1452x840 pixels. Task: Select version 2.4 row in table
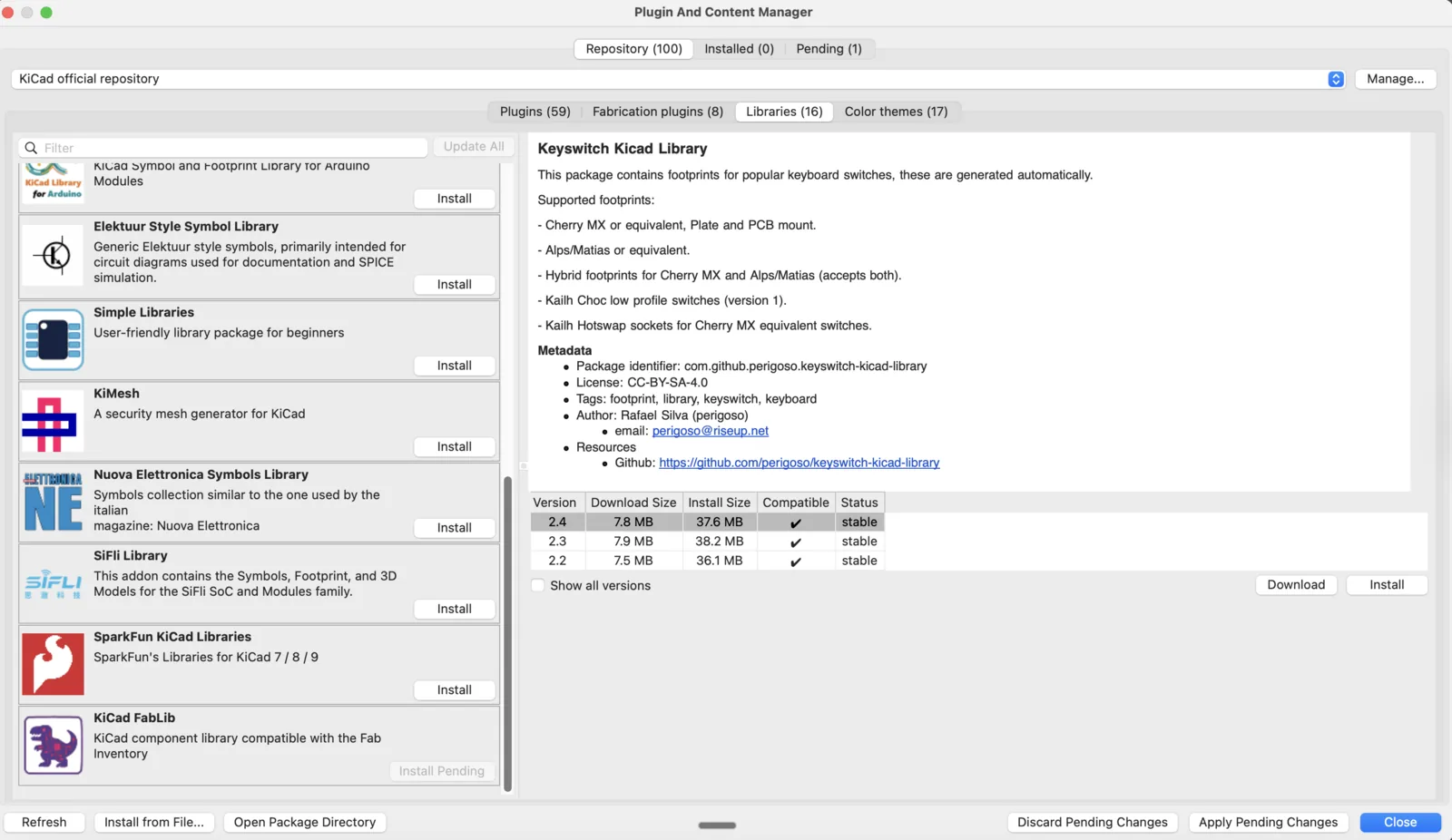point(708,523)
